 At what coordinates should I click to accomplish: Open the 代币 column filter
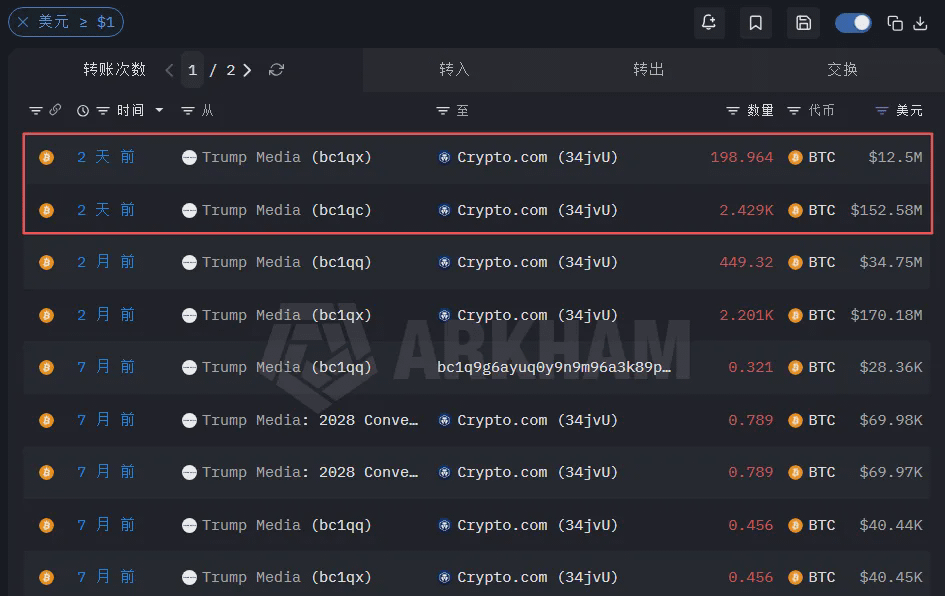point(794,111)
